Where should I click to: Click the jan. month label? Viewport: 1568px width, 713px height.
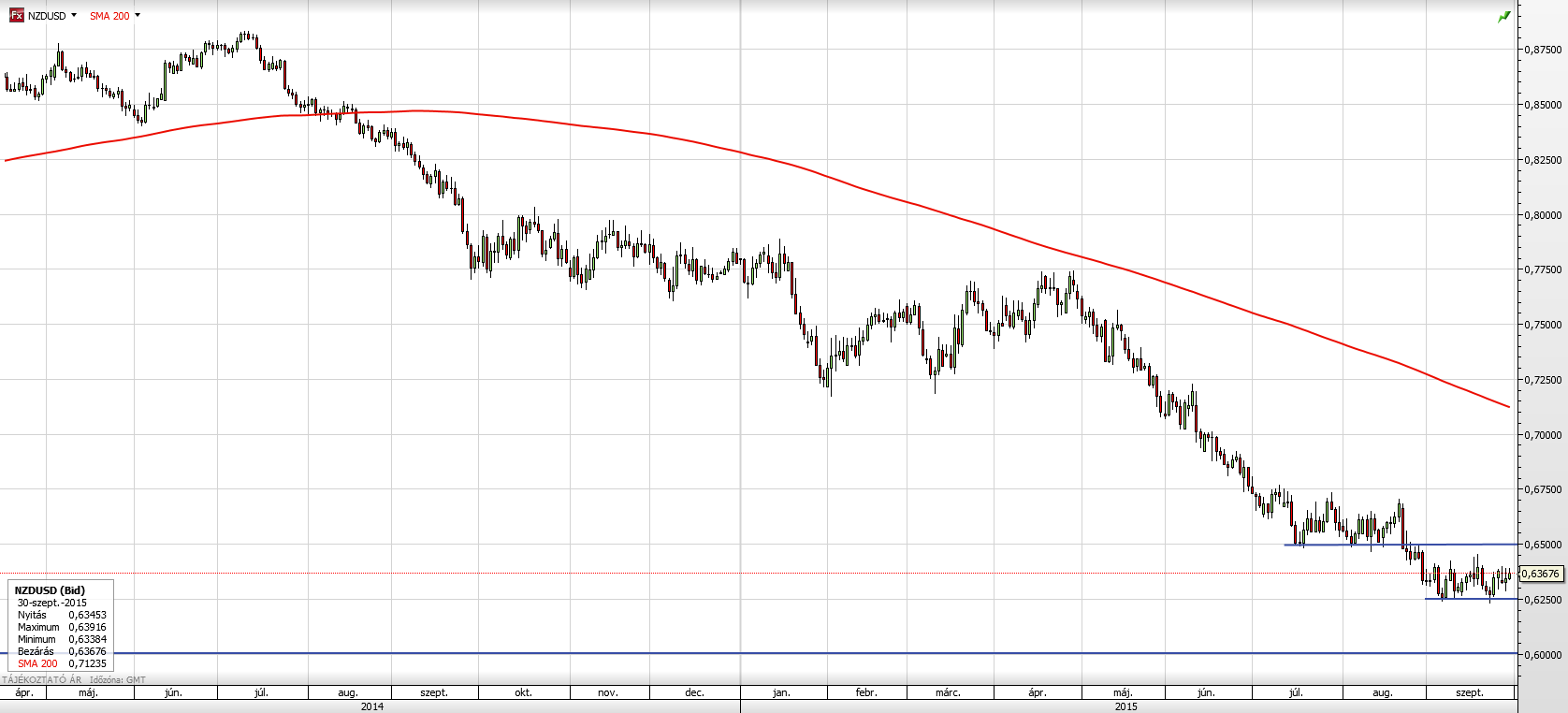(781, 692)
